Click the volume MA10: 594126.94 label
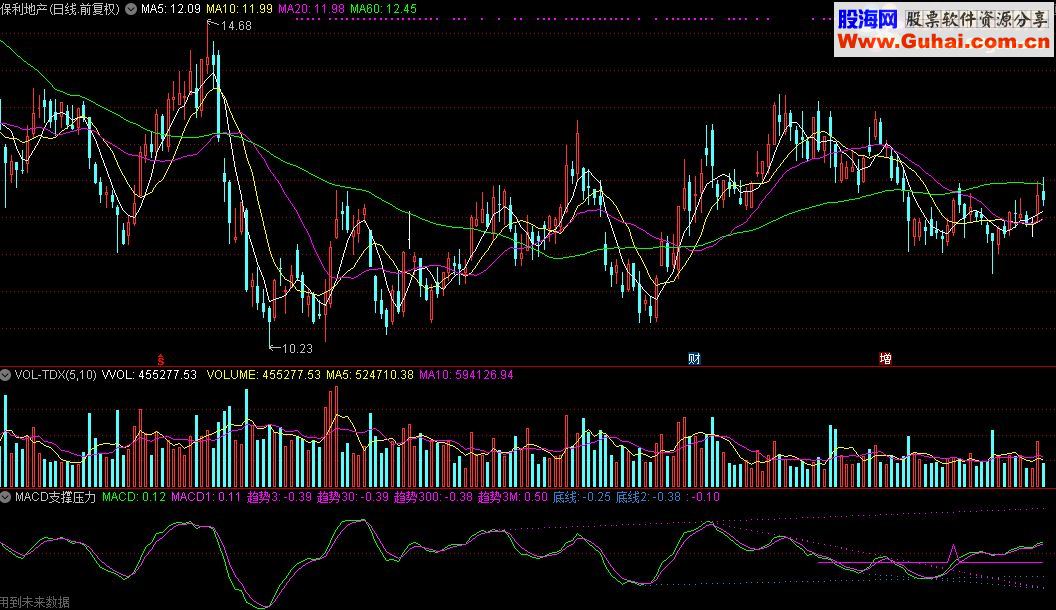This screenshot has width=1056, height=610. 466,374
